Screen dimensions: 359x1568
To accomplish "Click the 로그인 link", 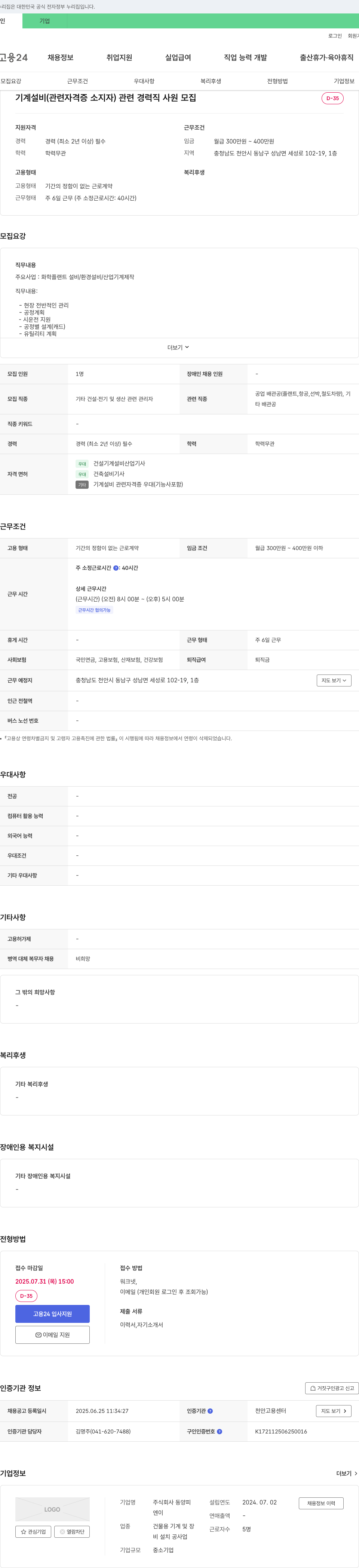I will coord(335,36).
